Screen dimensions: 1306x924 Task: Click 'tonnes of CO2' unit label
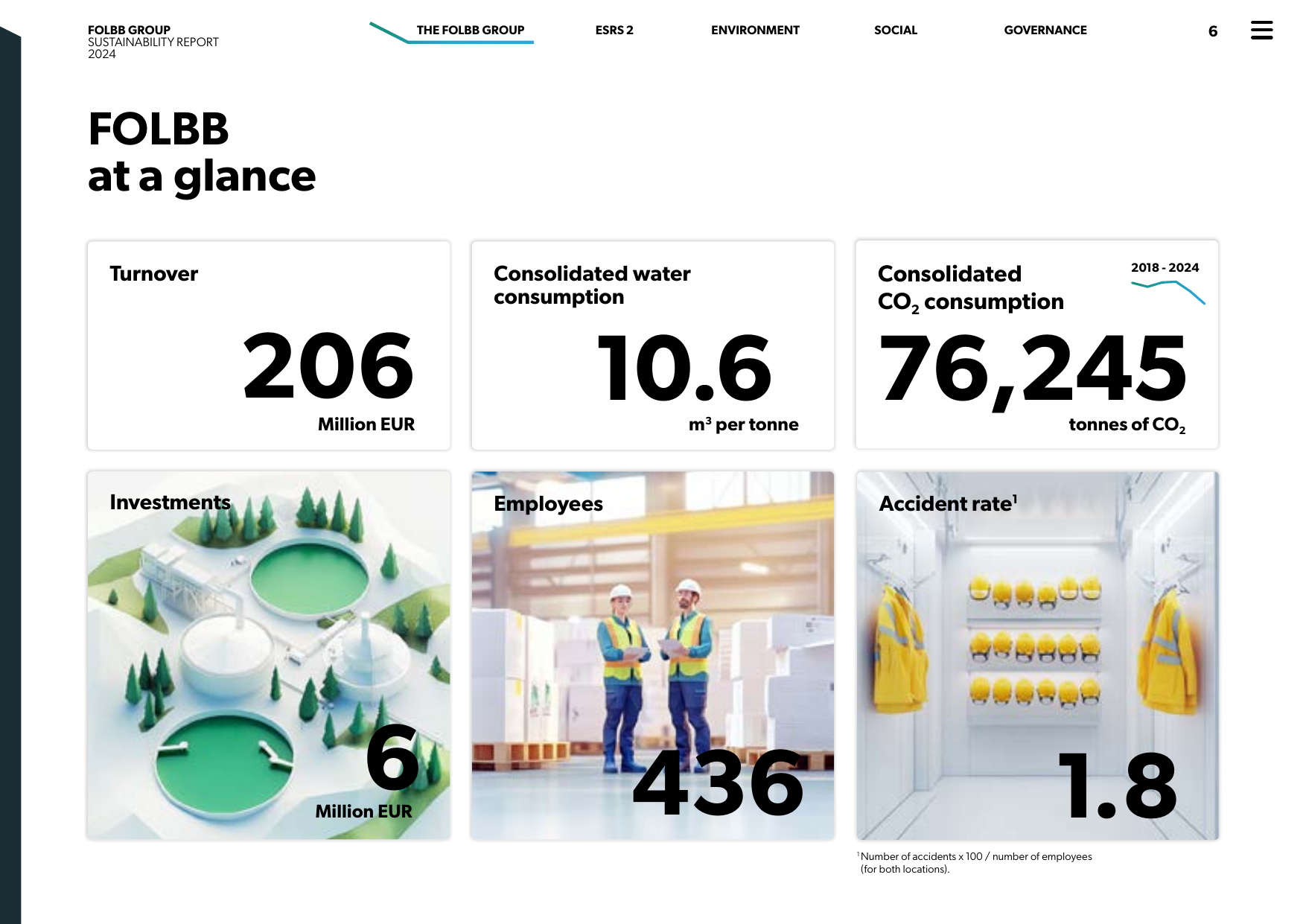click(1127, 425)
